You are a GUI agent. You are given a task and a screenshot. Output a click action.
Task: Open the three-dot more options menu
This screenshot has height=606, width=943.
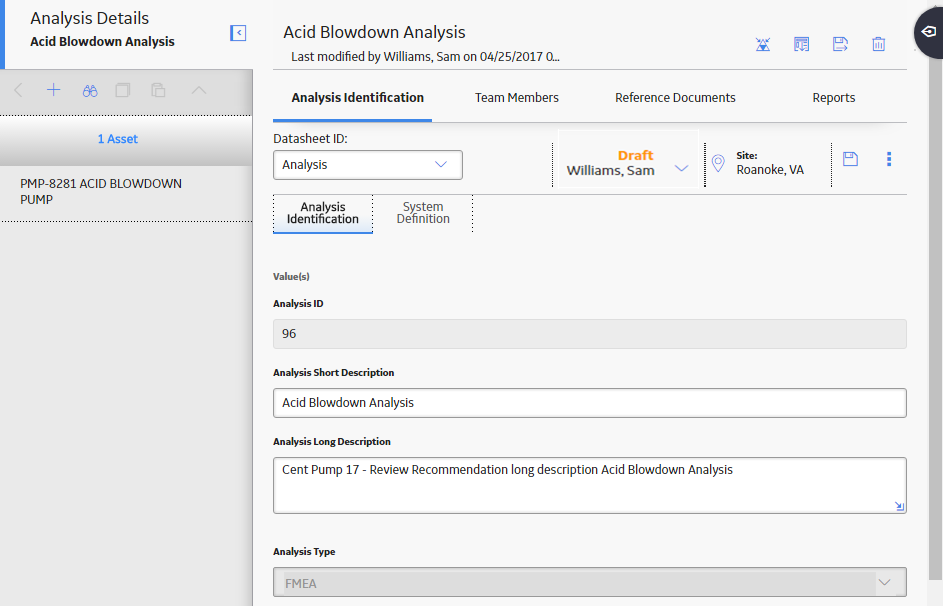tap(889, 159)
